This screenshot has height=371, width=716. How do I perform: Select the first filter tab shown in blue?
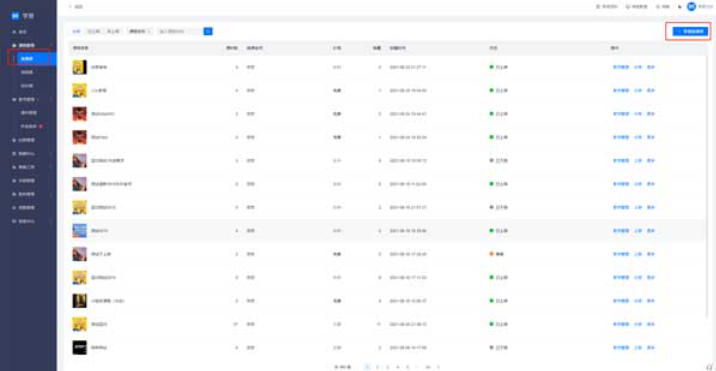click(76, 31)
